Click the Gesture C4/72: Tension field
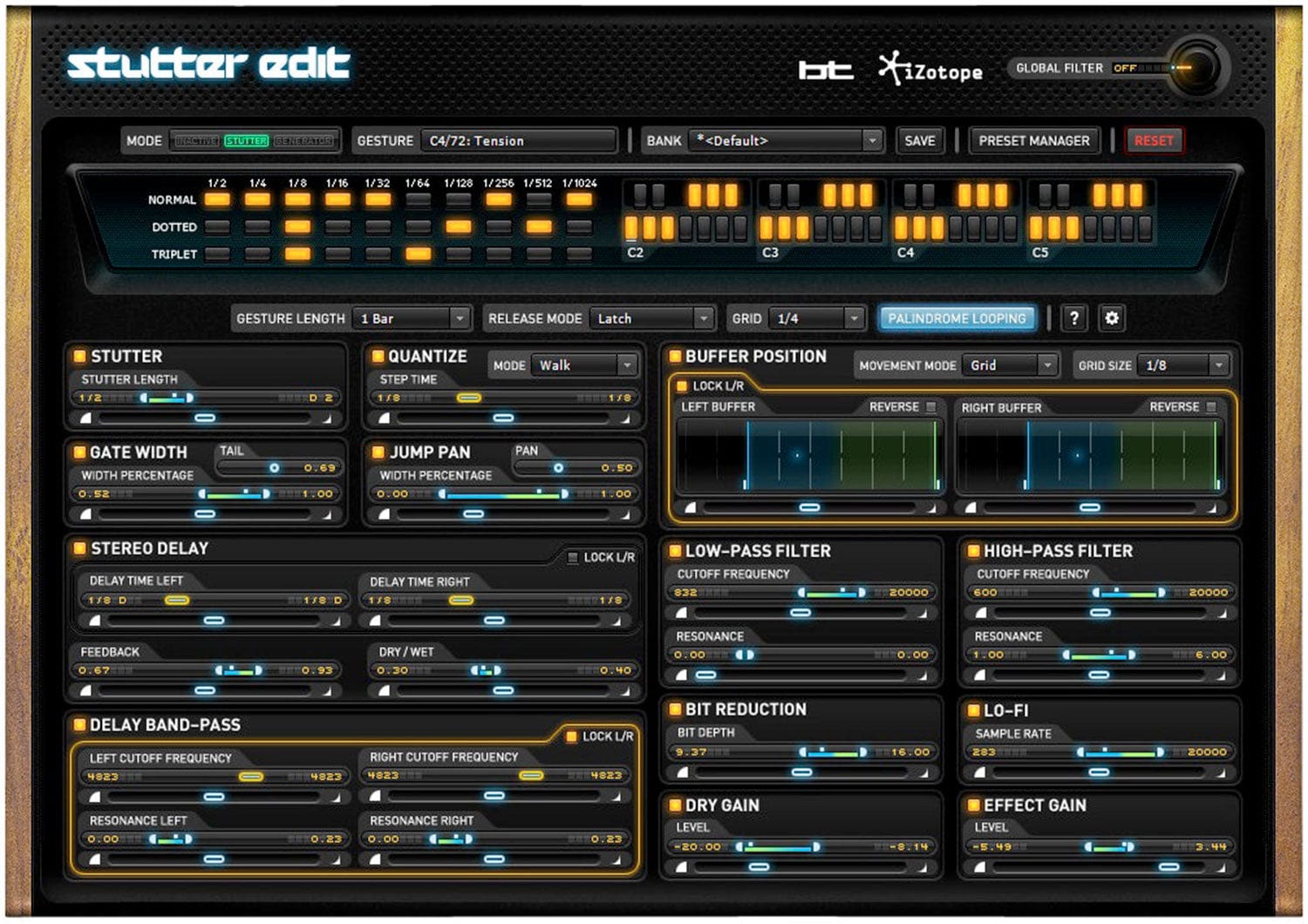 point(519,140)
